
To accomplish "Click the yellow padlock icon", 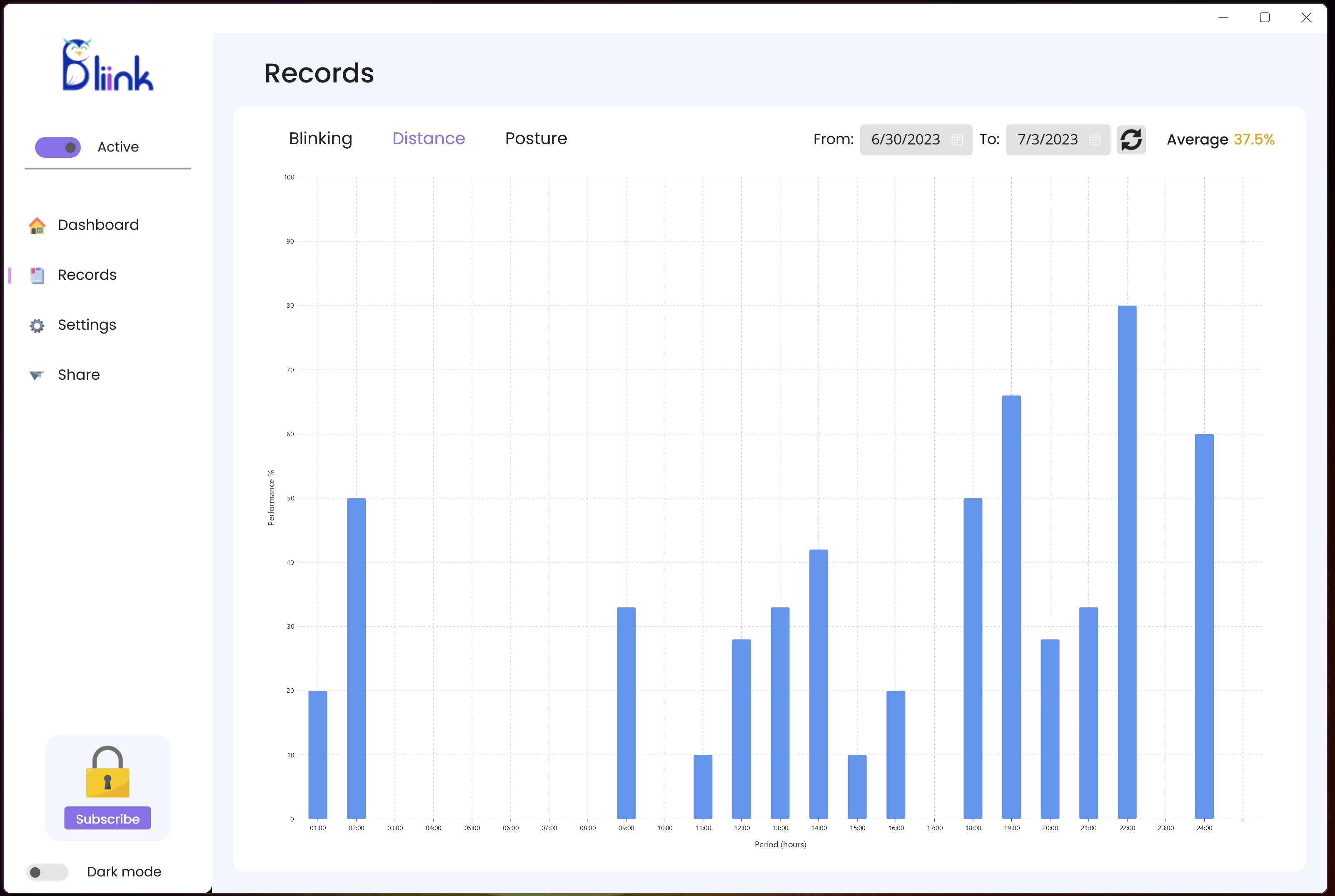I will coord(107,772).
